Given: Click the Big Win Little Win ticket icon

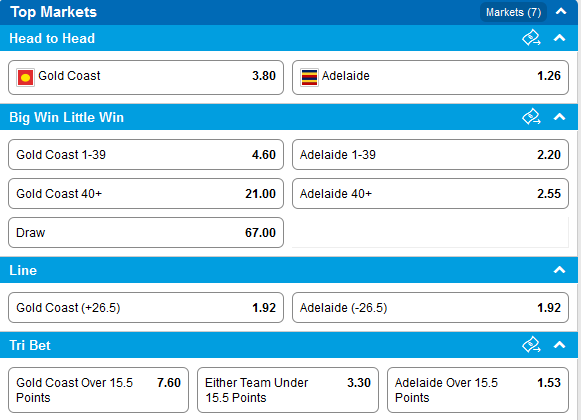Looking at the screenshot, I should [531, 117].
